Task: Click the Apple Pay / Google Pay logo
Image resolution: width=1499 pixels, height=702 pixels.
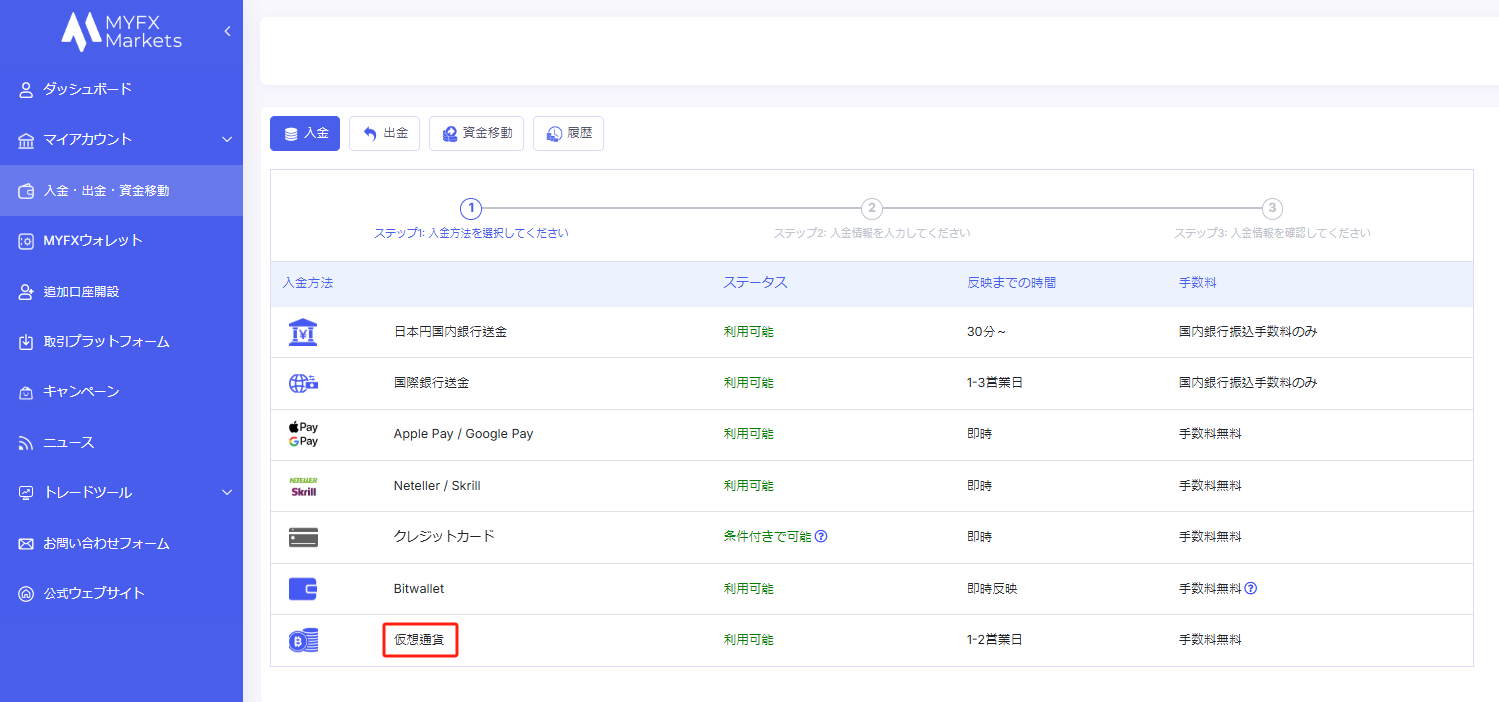Action: [303, 434]
